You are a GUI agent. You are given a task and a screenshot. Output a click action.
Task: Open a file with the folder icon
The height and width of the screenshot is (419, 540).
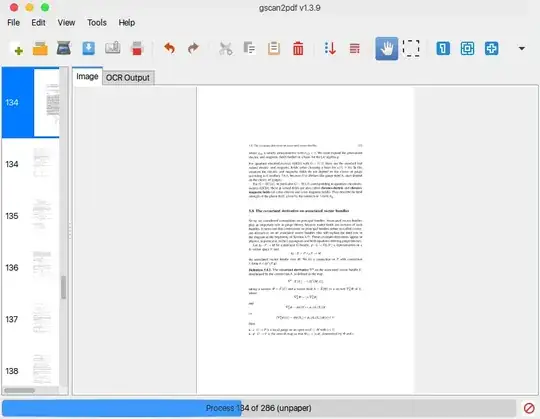click(x=40, y=49)
